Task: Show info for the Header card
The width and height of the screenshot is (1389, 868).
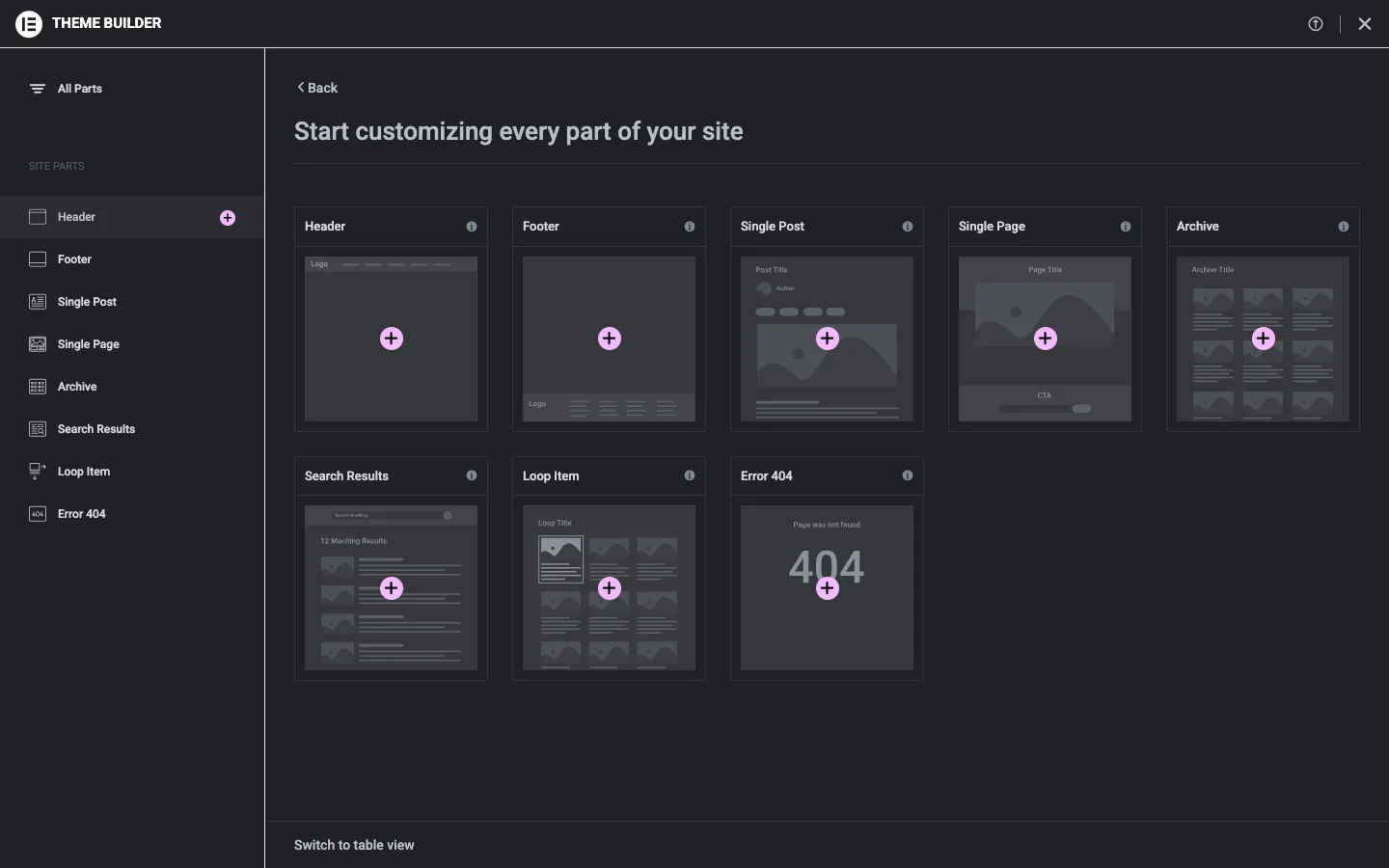Action: (x=472, y=227)
